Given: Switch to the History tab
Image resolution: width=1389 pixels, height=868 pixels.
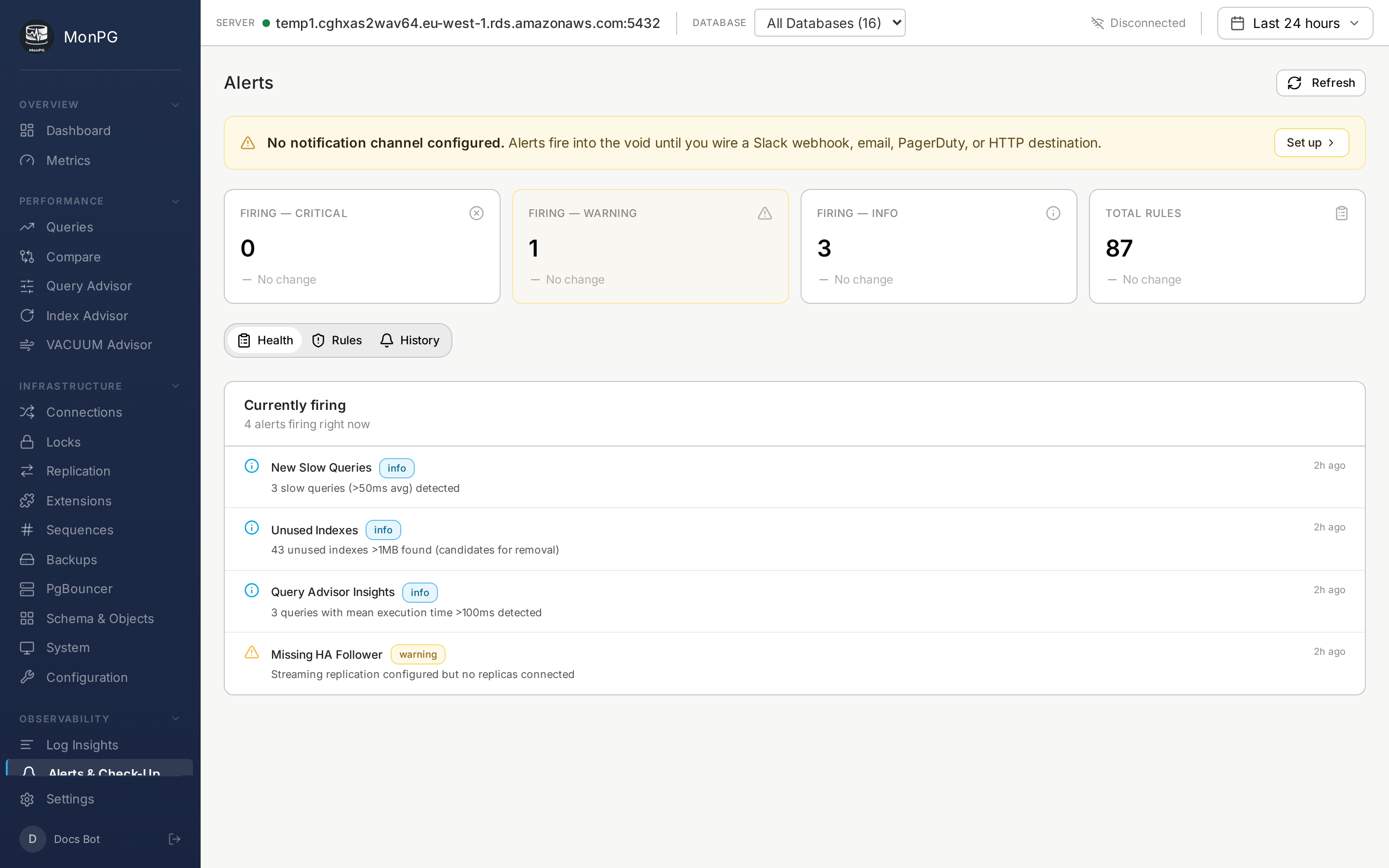Looking at the screenshot, I should click(410, 340).
